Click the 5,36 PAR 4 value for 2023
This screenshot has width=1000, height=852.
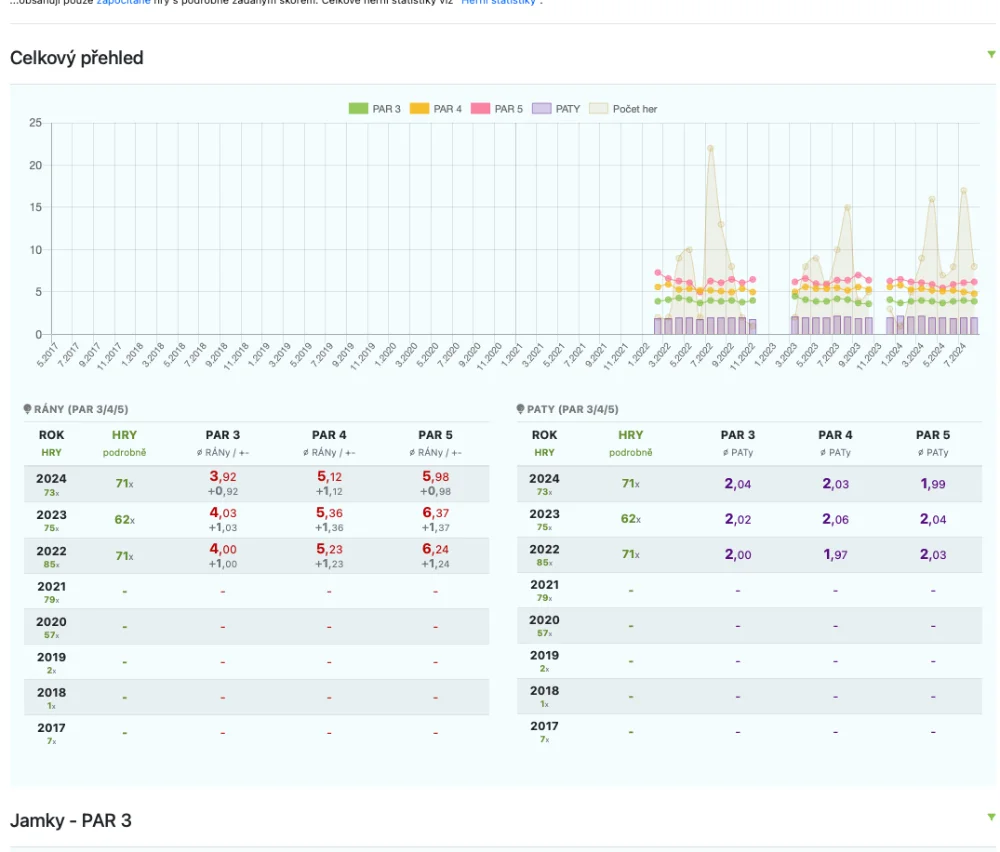pos(329,513)
